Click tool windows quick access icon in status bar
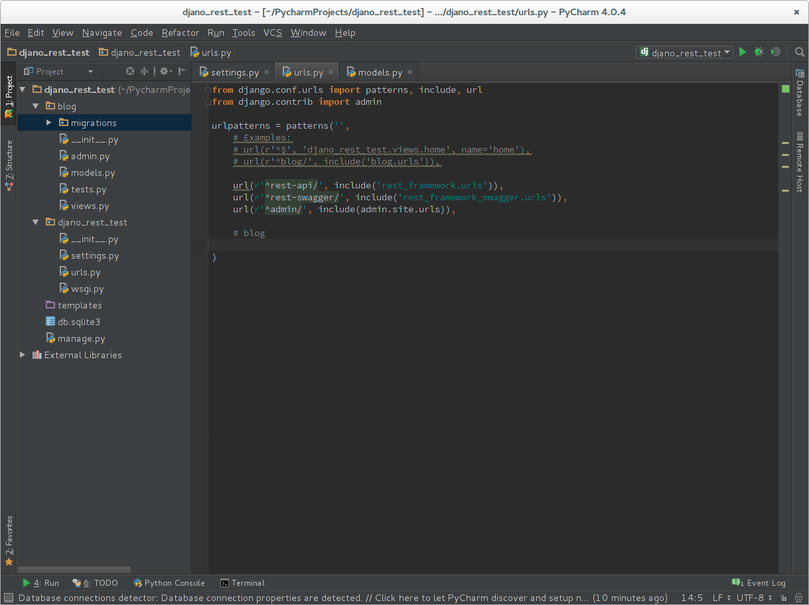 pos(8,598)
